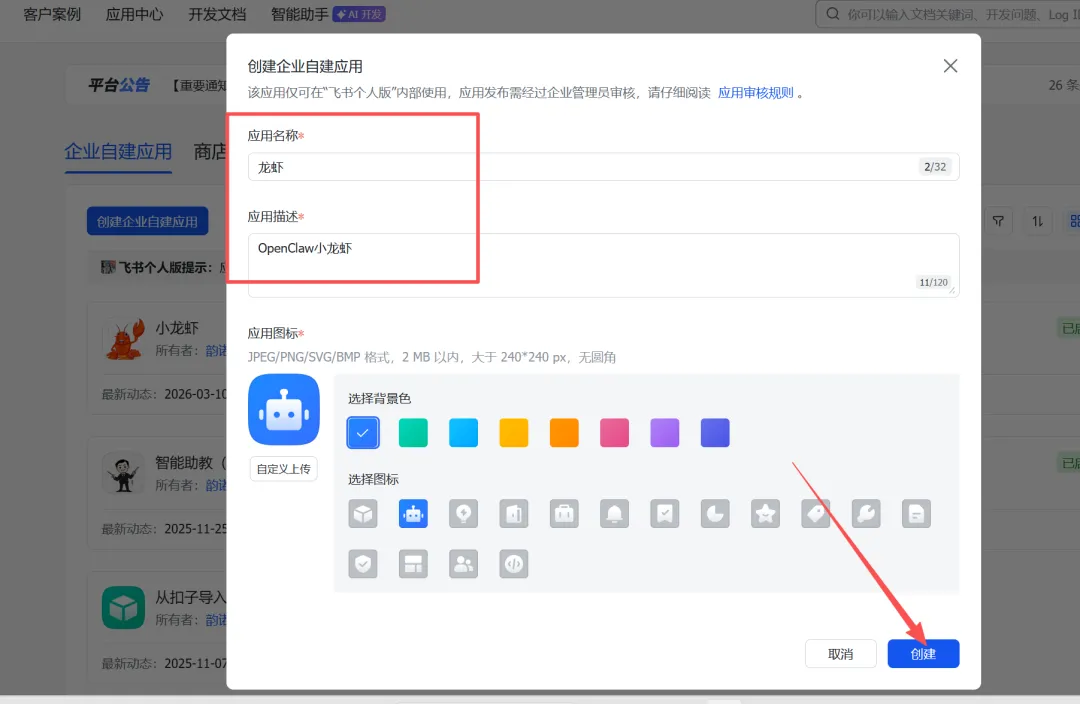Select the code brackets app icon
Image resolution: width=1080 pixels, height=704 pixels.
514,564
